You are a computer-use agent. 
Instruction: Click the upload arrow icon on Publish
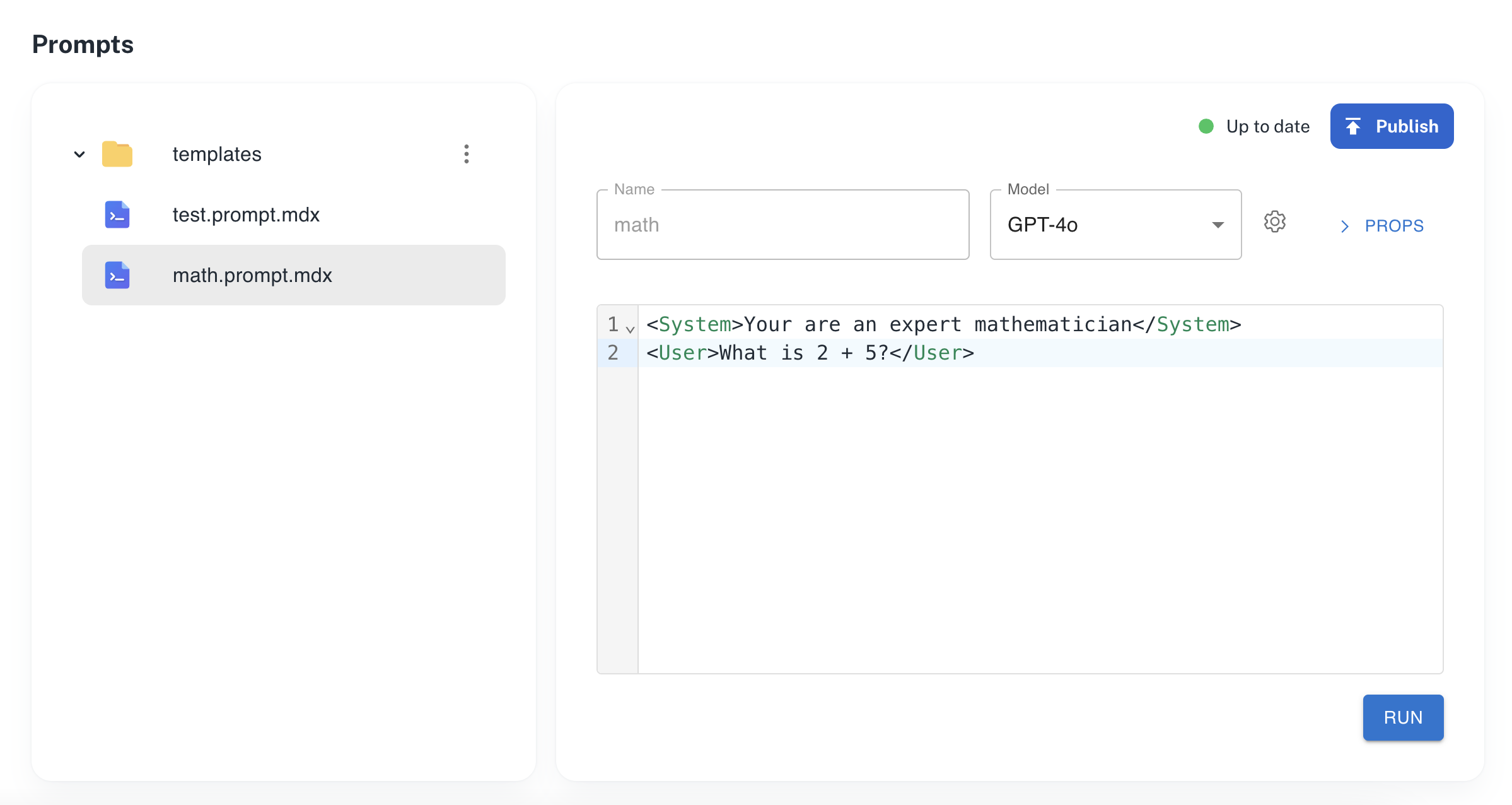[x=1353, y=126]
